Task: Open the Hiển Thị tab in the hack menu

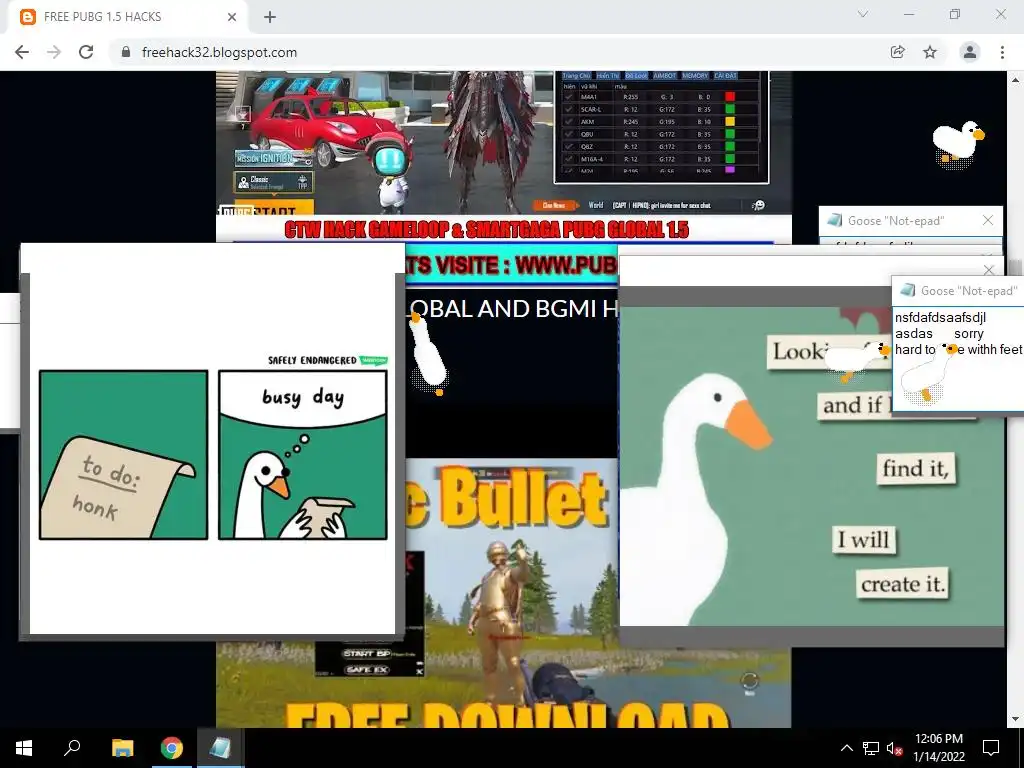Action: 607,76
